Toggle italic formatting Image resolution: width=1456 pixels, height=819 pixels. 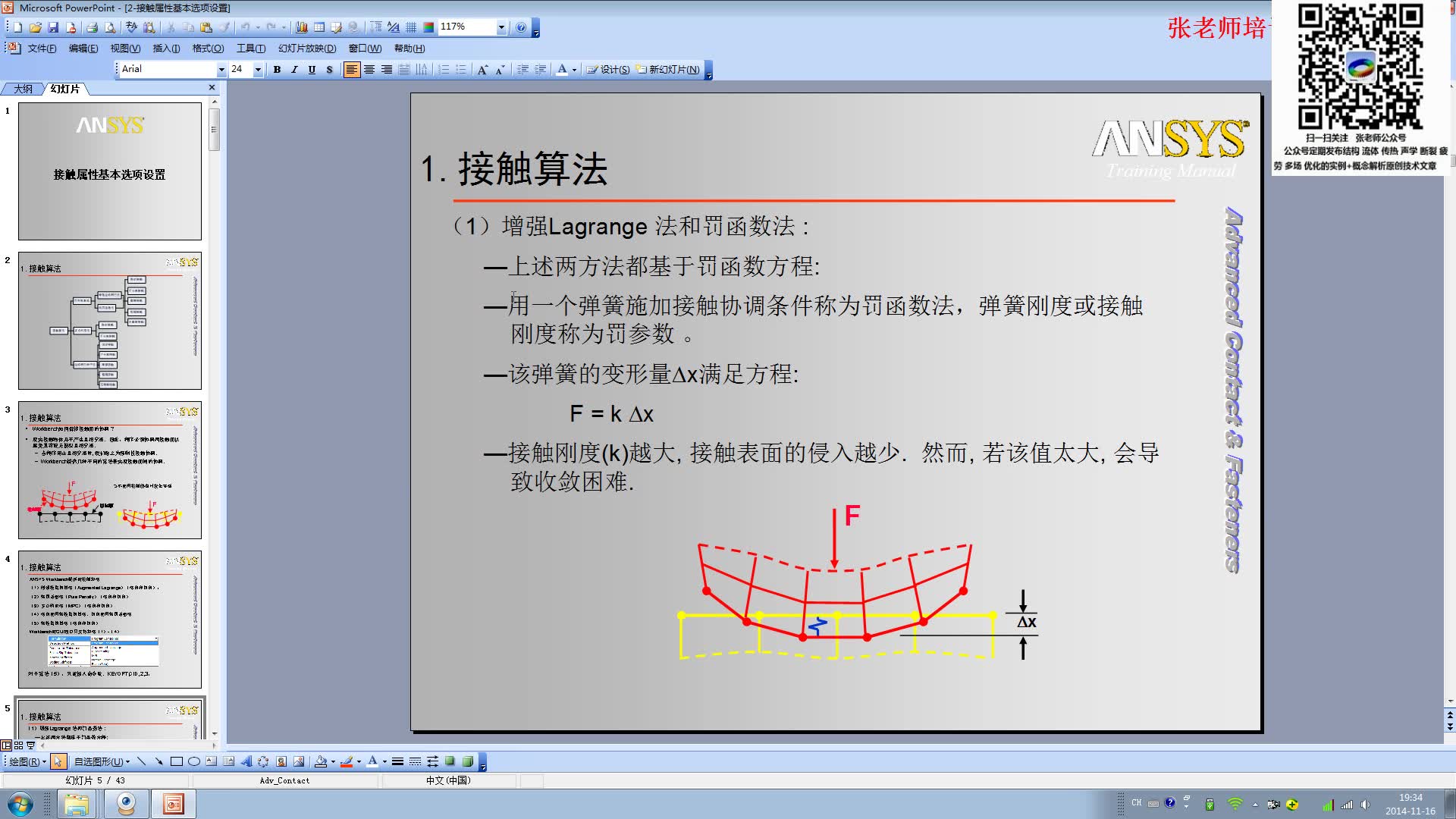[294, 69]
